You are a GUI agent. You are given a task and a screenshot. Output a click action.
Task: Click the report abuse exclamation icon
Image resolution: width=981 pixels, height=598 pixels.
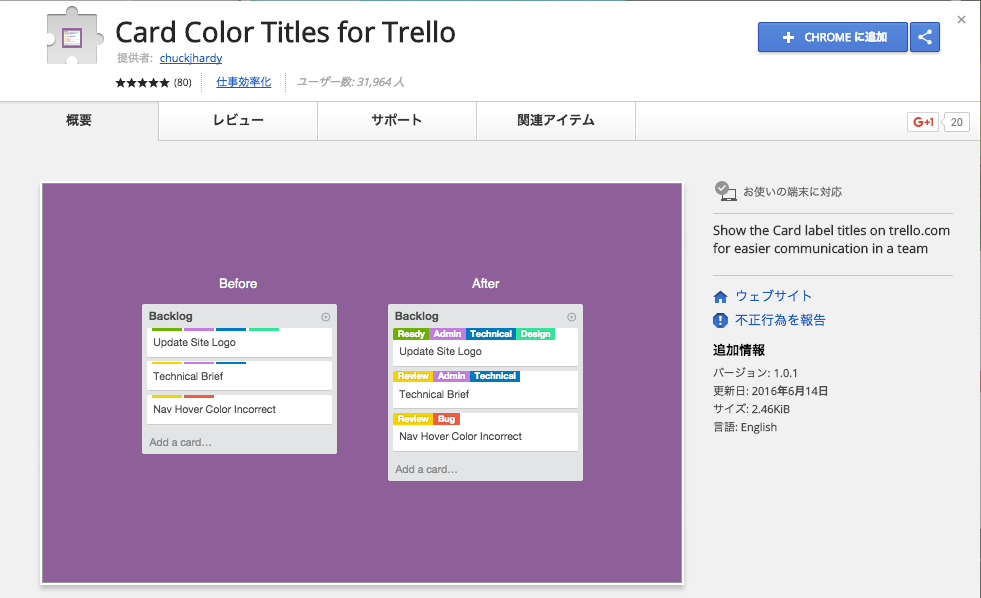click(x=720, y=320)
